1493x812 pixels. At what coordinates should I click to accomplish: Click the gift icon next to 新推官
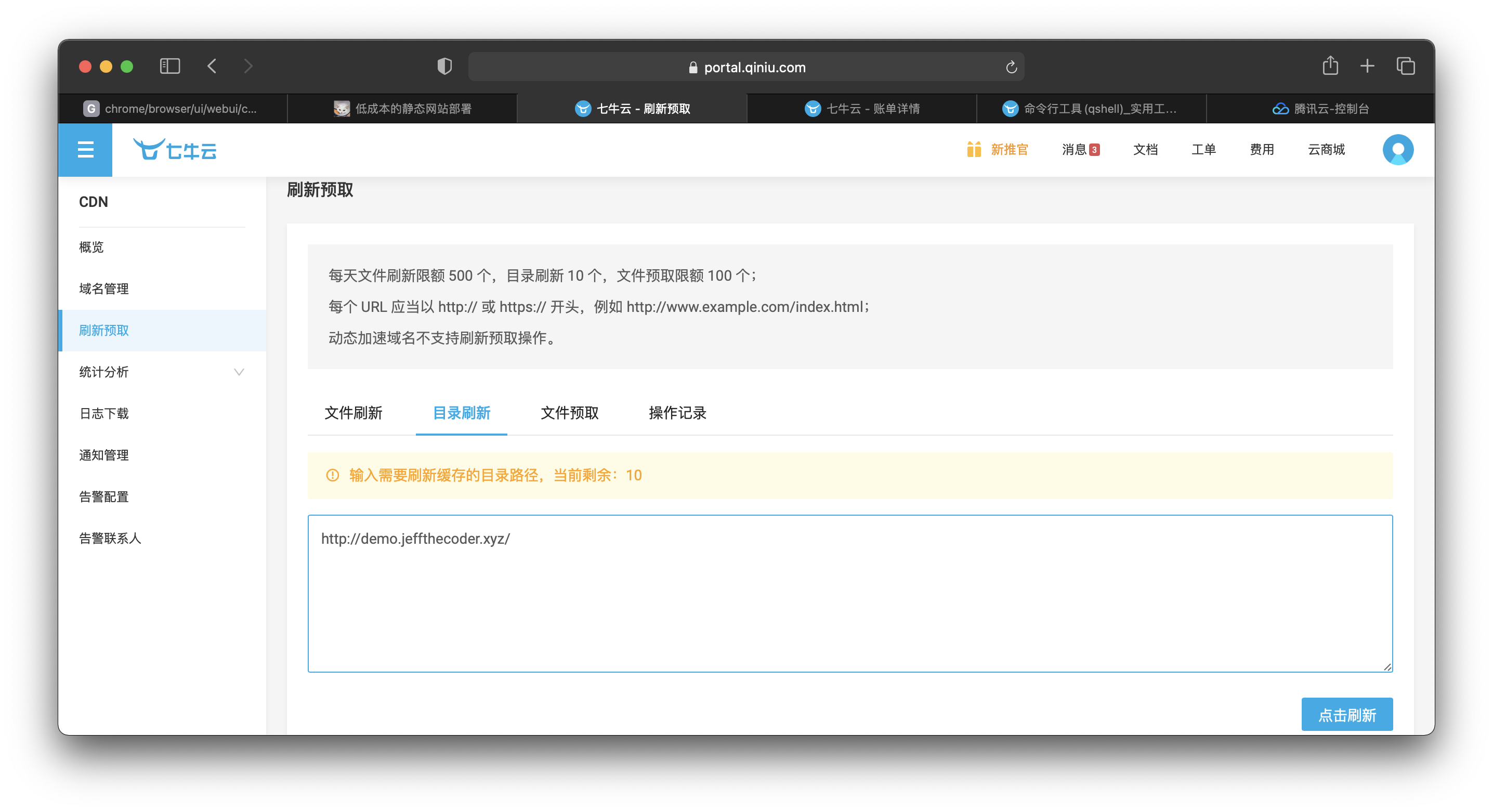[x=974, y=150]
